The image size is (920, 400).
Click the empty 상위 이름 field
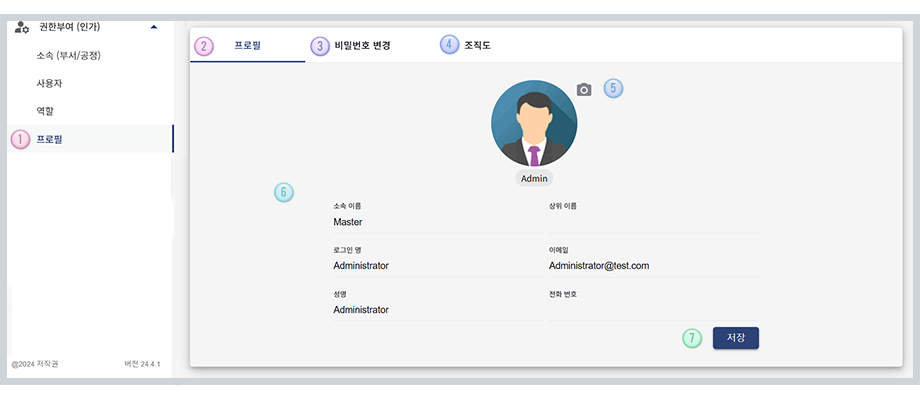click(x=653, y=222)
